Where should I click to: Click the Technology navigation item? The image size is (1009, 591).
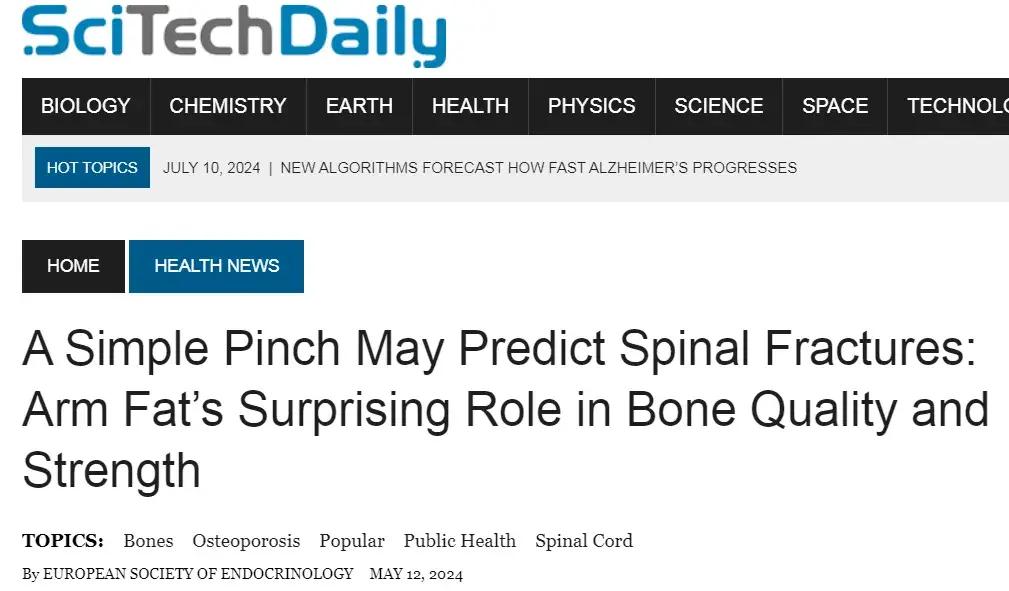tap(957, 106)
